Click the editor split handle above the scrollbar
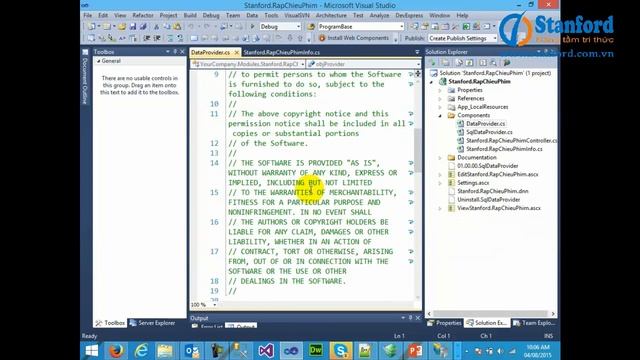Image resolution: width=640 pixels, height=360 pixels. pyautogui.click(x=418, y=72)
